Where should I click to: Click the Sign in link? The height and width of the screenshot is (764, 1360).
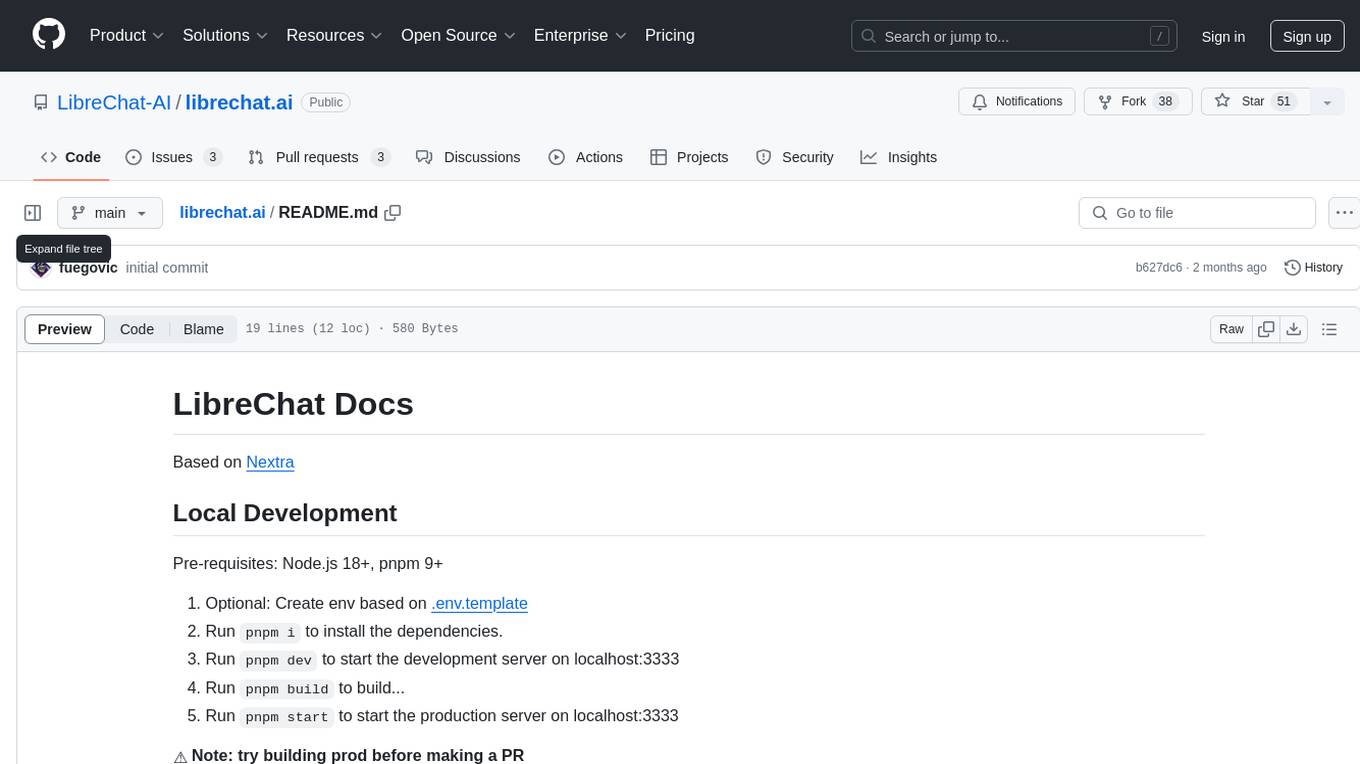(x=1223, y=36)
